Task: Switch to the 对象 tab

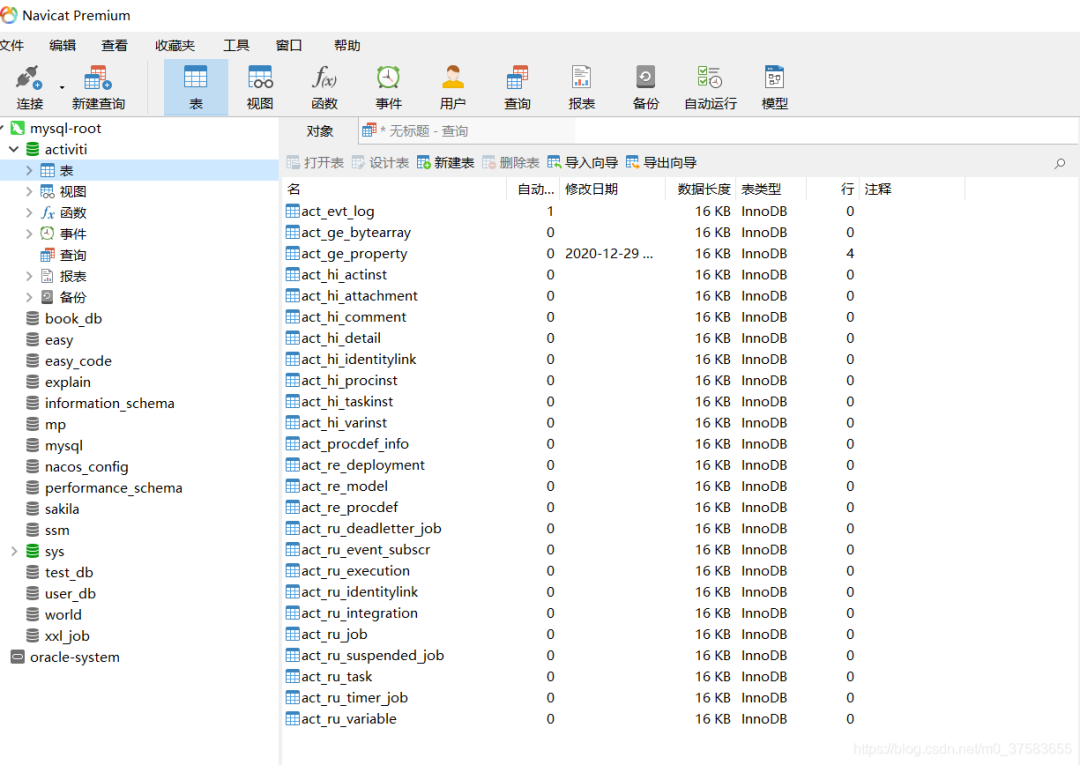Action: pos(320,131)
